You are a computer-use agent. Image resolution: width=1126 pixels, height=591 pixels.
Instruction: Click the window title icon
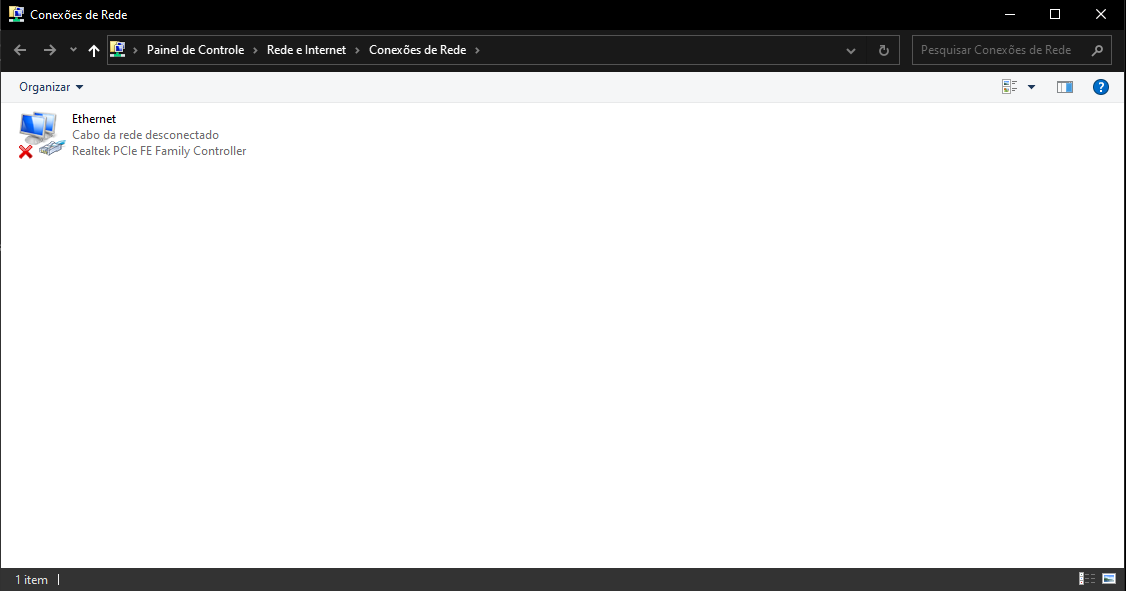(x=17, y=14)
